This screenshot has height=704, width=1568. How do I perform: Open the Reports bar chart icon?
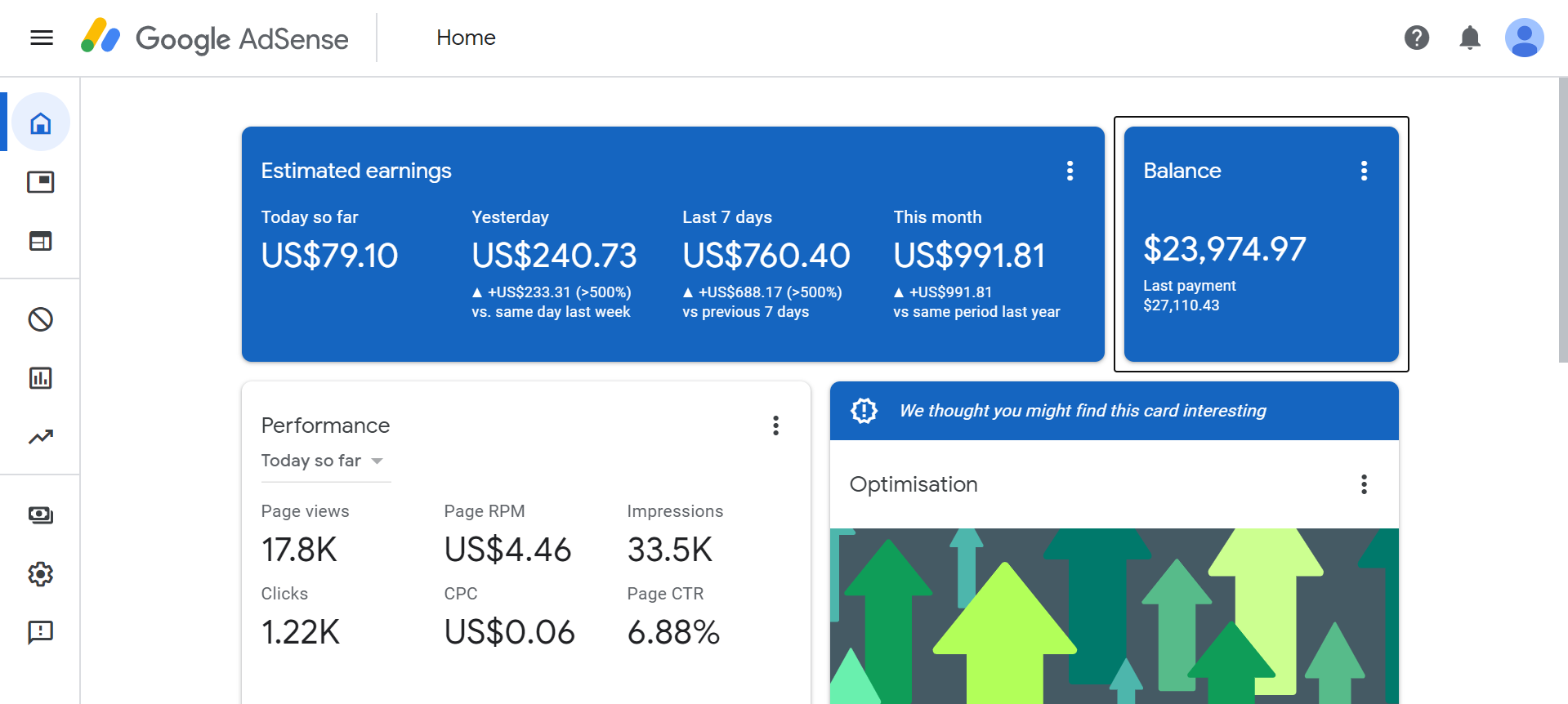click(41, 378)
